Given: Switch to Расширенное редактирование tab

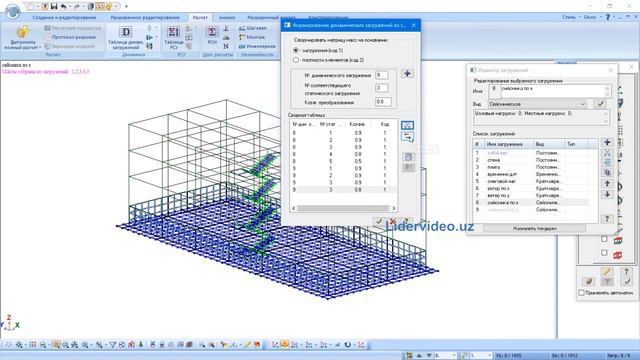Looking at the screenshot, I should pos(145,18).
